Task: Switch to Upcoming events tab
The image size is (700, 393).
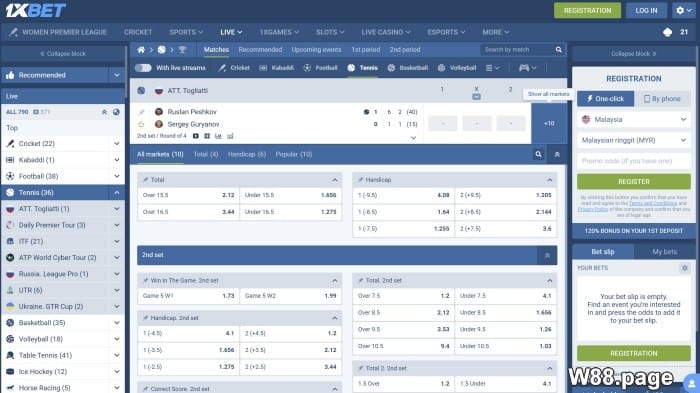Action: (x=317, y=50)
